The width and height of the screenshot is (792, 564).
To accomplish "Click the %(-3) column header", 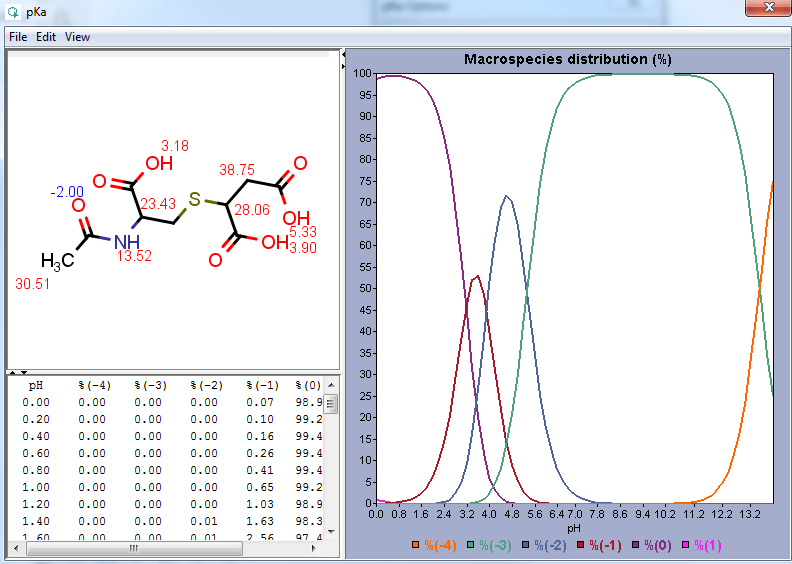I will tap(151, 386).
